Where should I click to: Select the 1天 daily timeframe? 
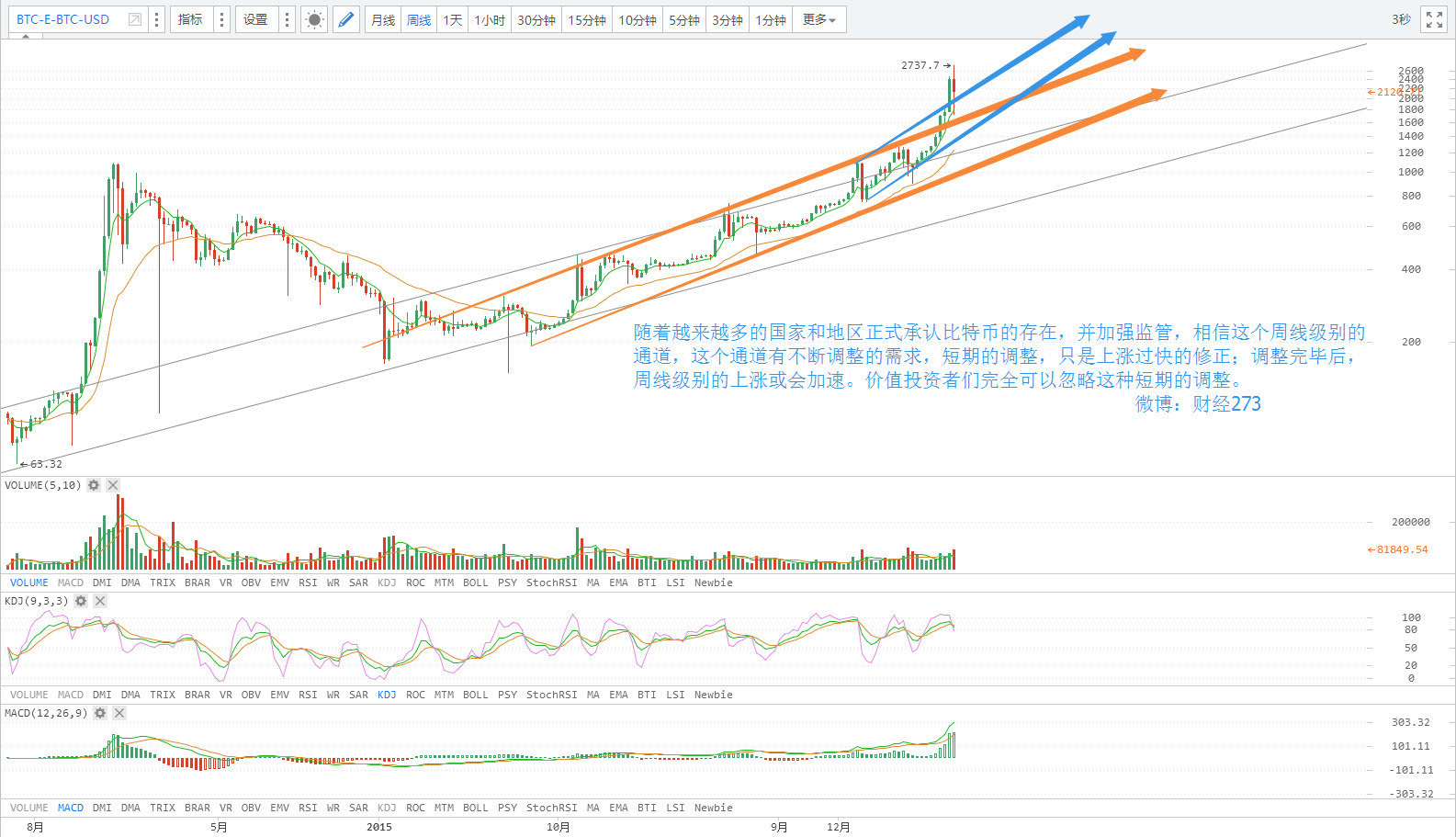(x=453, y=19)
